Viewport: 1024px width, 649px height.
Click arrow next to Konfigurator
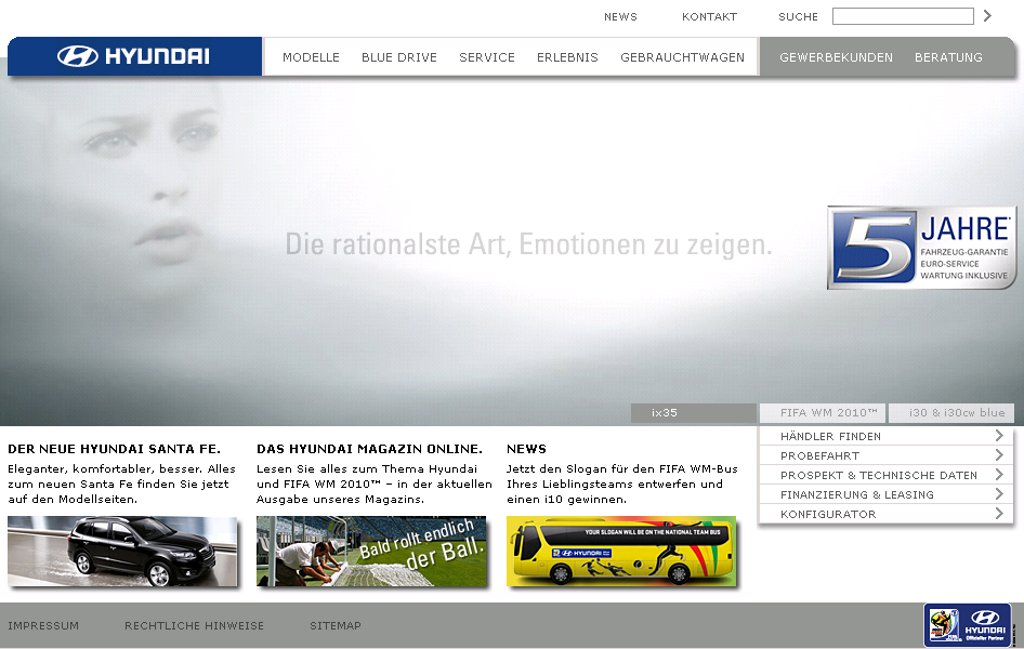tap(999, 514)
